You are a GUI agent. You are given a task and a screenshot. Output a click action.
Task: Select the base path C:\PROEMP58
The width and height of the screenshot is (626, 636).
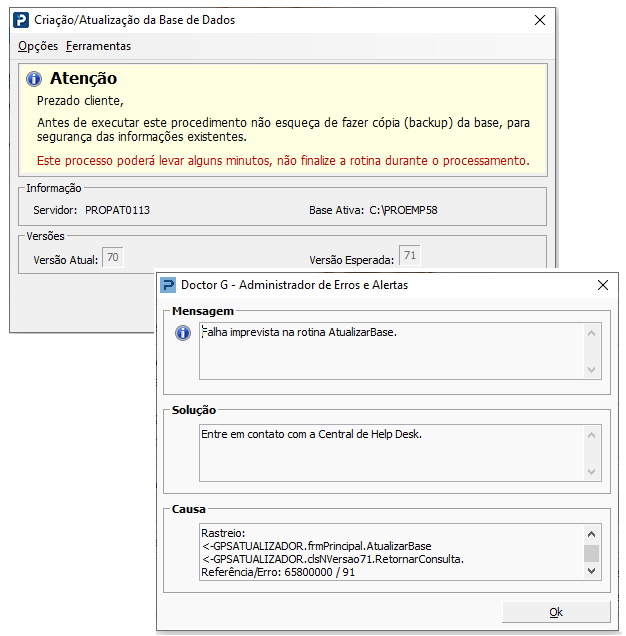403,210
